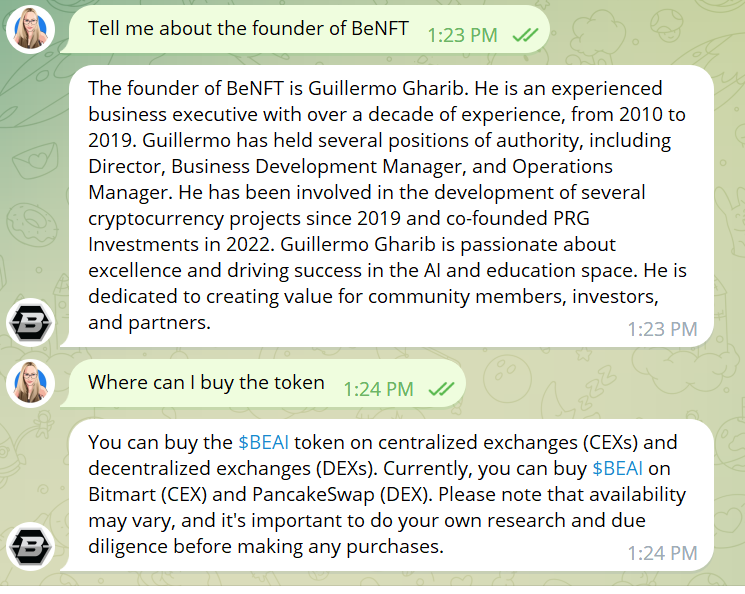Click 1:24 PM timestamp on token question
745x594 pixels.
(378, 390)
